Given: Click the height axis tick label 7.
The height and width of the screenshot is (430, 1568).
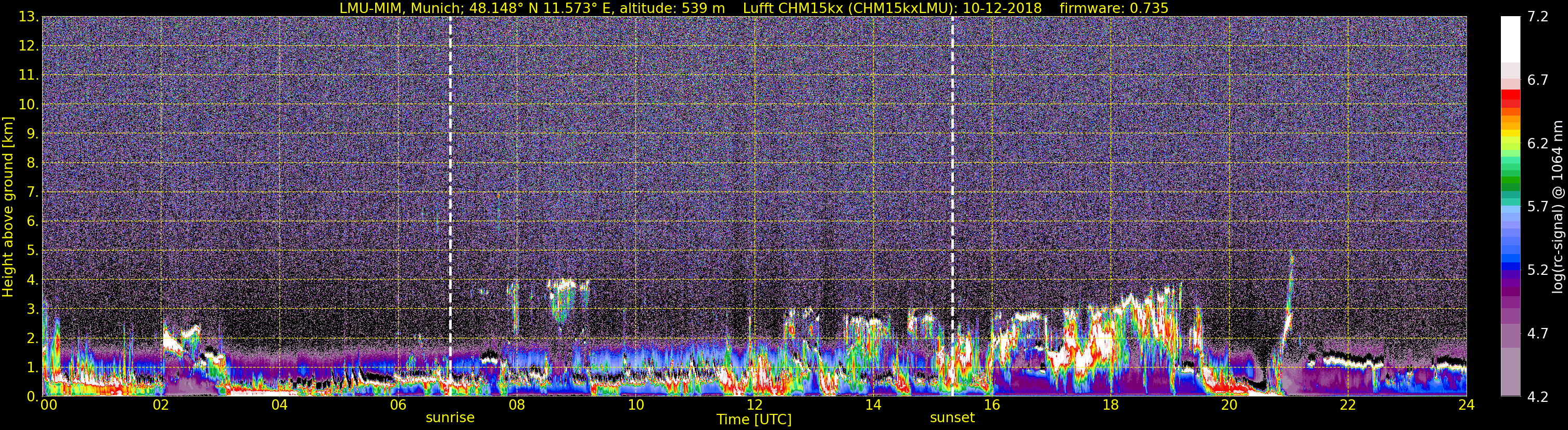Looking at the screenshot, I should coord(33,193).
